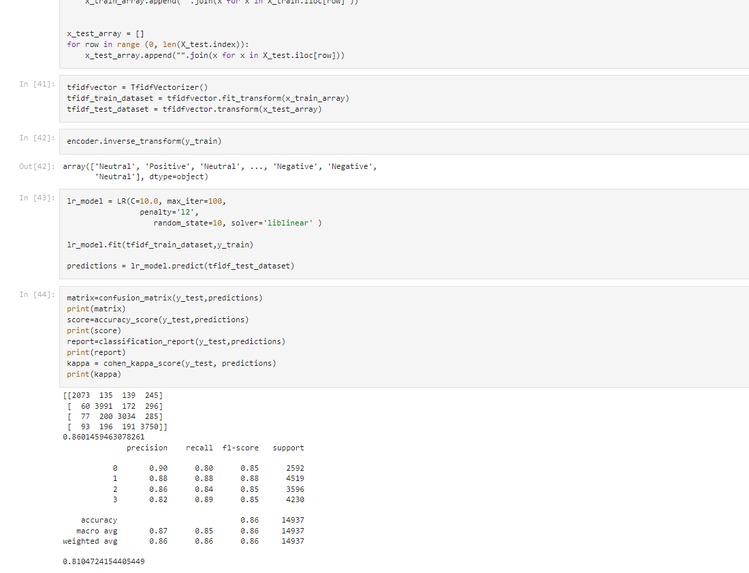Click the matrix=confusion_matrix line

(x=165, y=298)
